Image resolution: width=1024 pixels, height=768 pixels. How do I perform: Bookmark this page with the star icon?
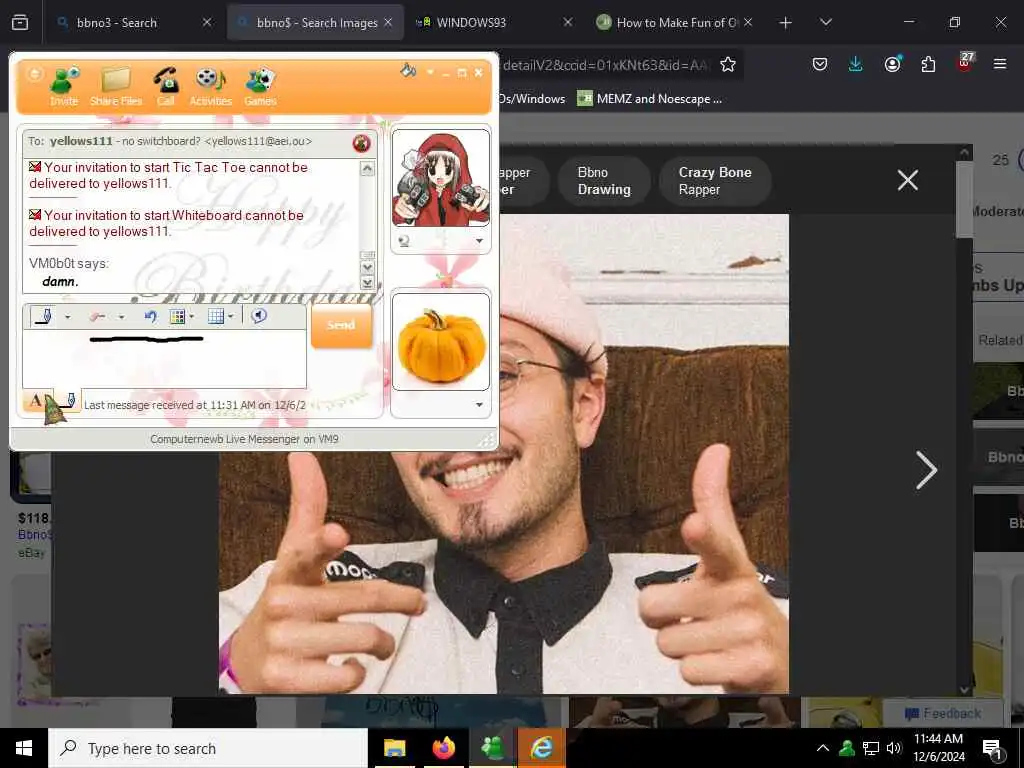click(x=728, y=64)
